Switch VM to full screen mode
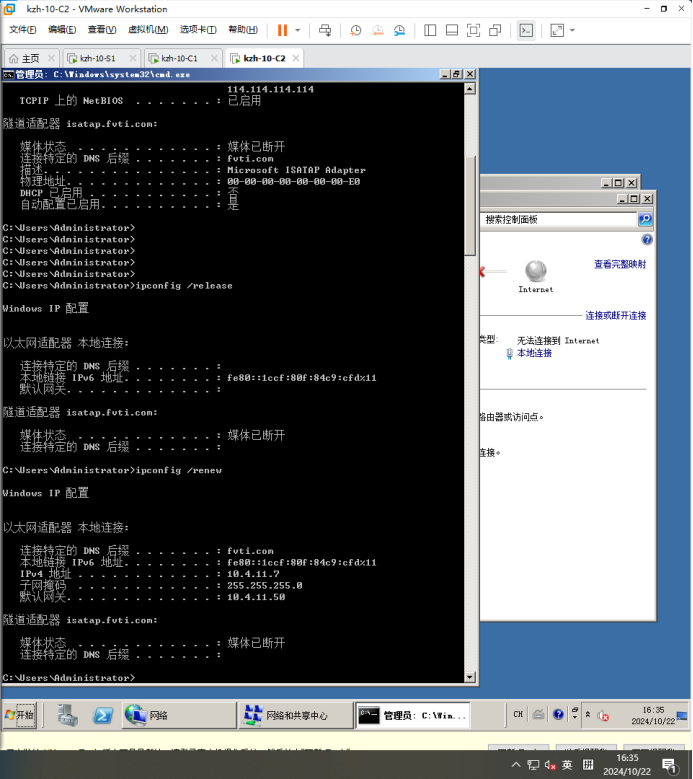The width and height of the screenshot is (693, 779). click(x=473, y=30)
